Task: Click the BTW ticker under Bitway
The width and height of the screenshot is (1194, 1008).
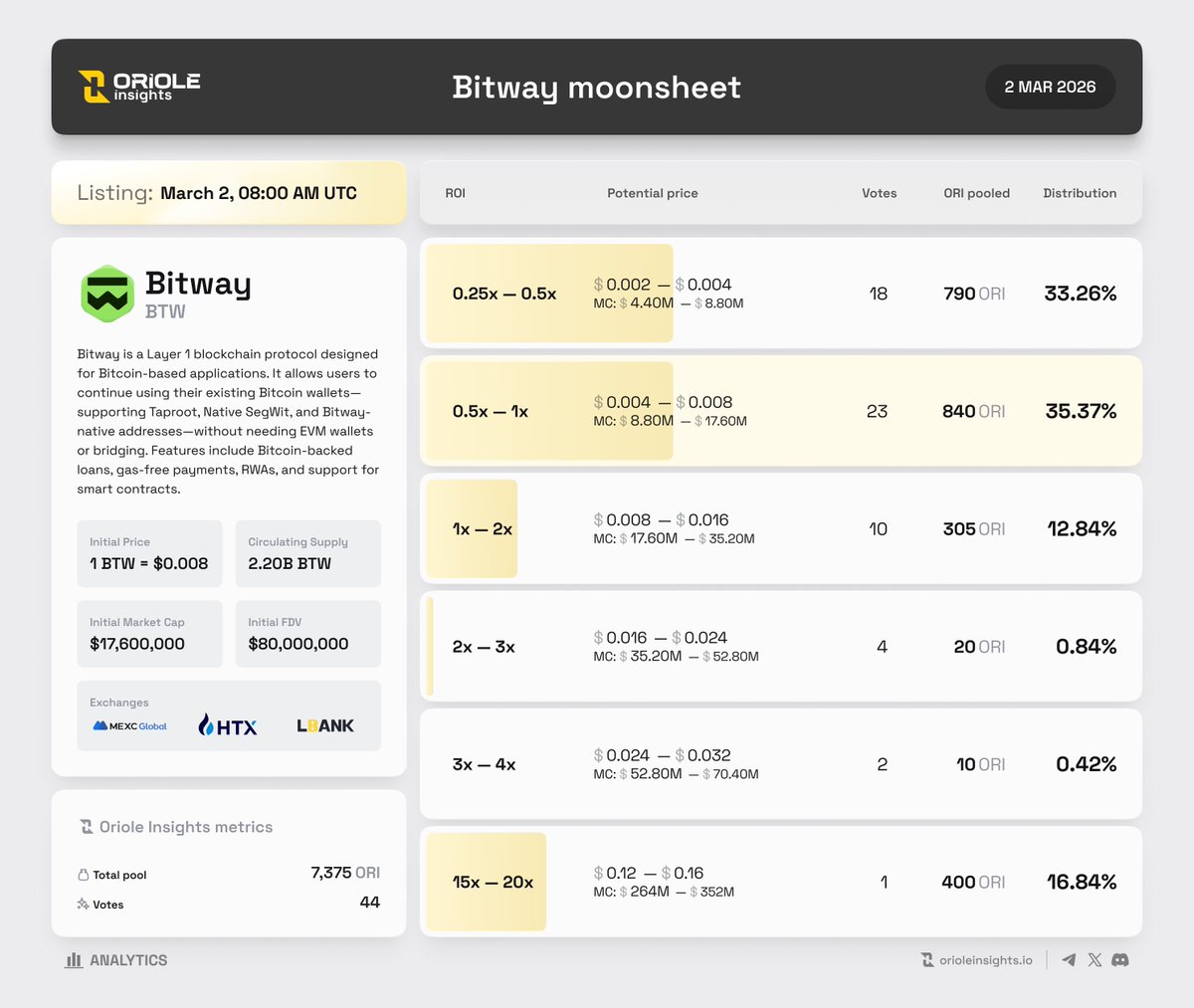Action: pyautogui.click(x=165, y=311)
